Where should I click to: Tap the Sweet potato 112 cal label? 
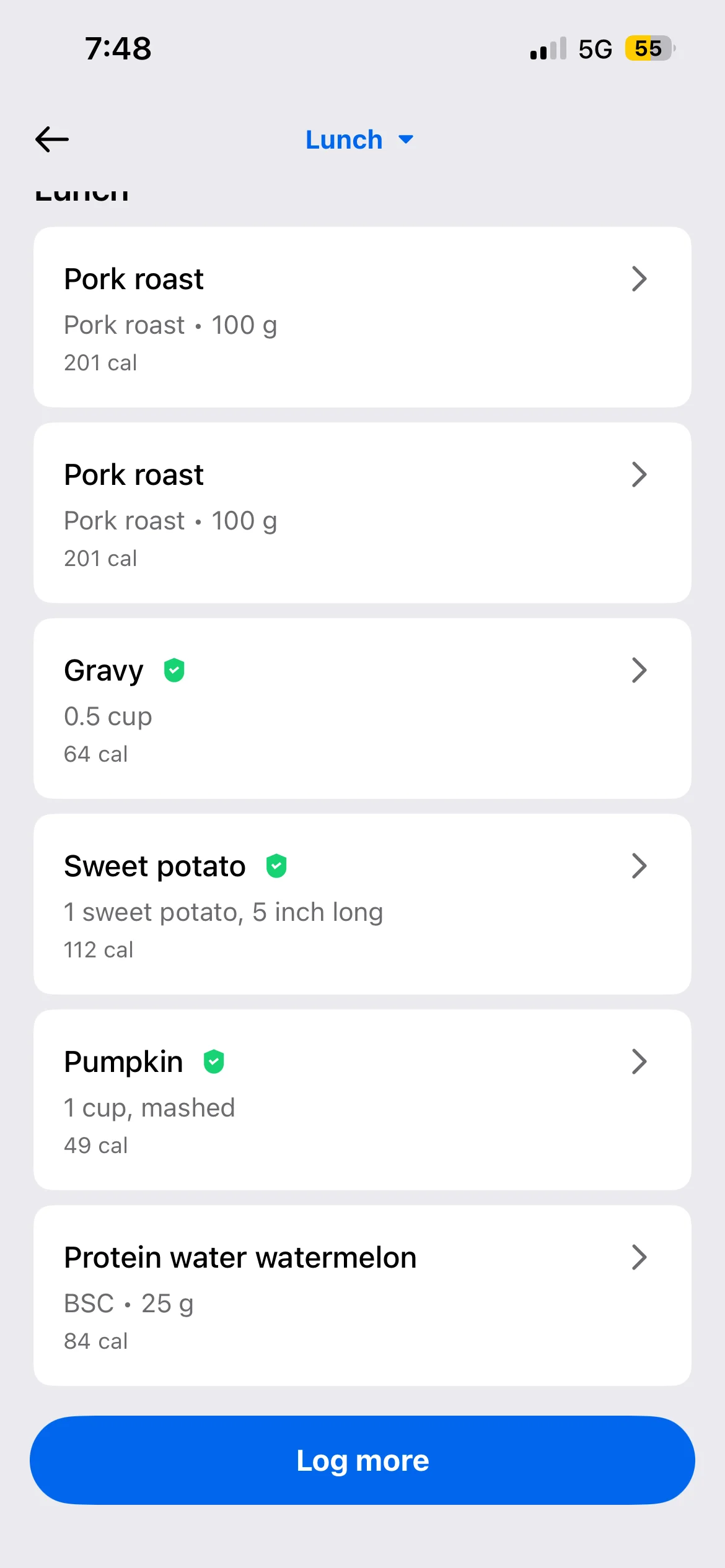tap(99, 949)
